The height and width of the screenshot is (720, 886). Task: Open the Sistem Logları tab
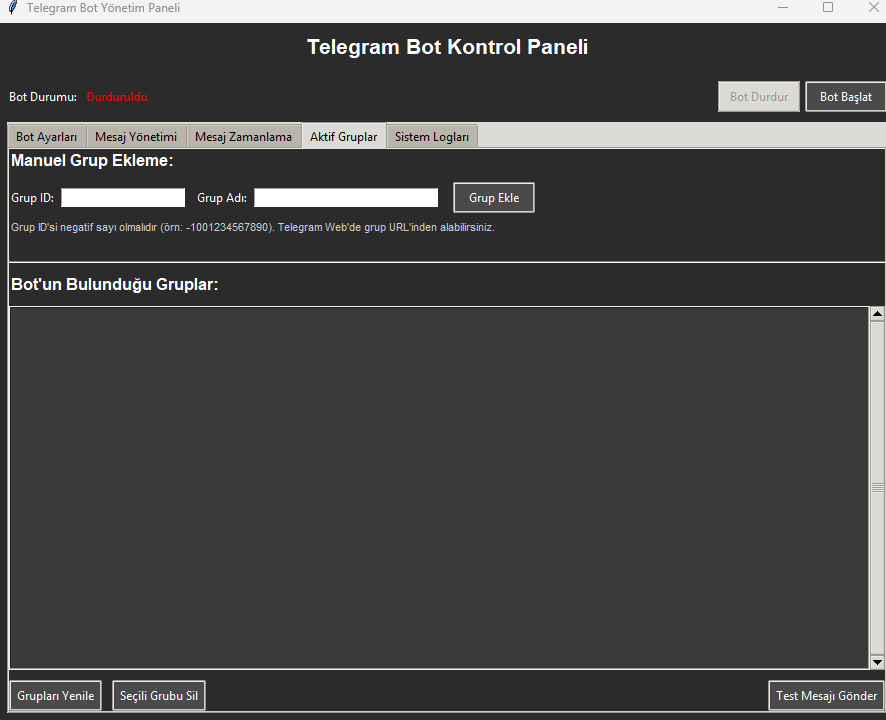point(431,137)
